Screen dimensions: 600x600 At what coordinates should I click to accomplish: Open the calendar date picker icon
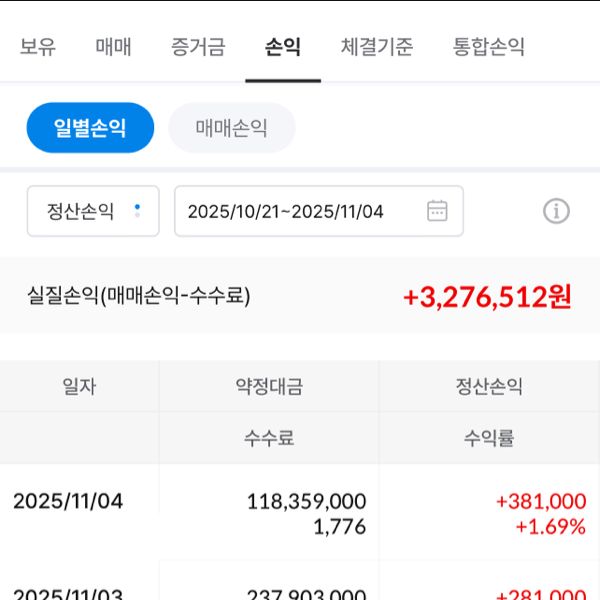(x=437, y=211)
